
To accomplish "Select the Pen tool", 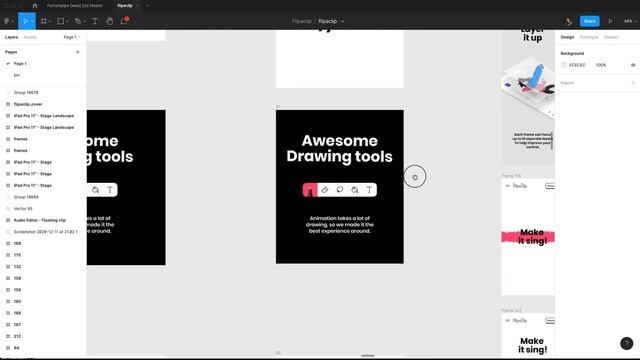I will point(78,21).
